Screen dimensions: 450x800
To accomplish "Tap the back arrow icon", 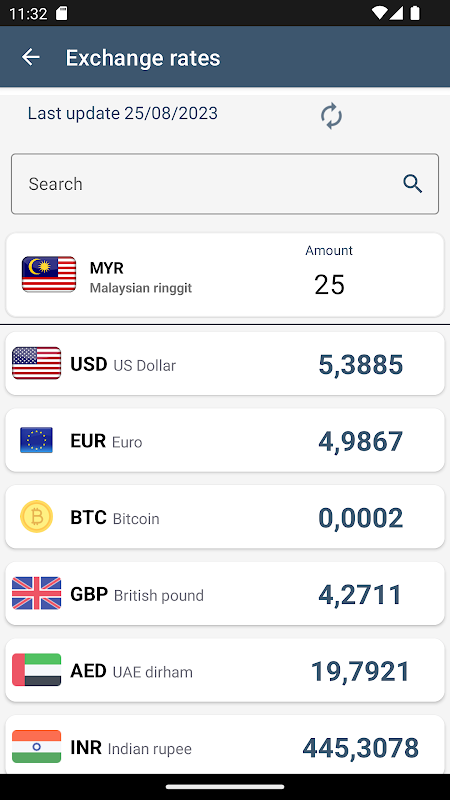I will click(x=31, y=57).
